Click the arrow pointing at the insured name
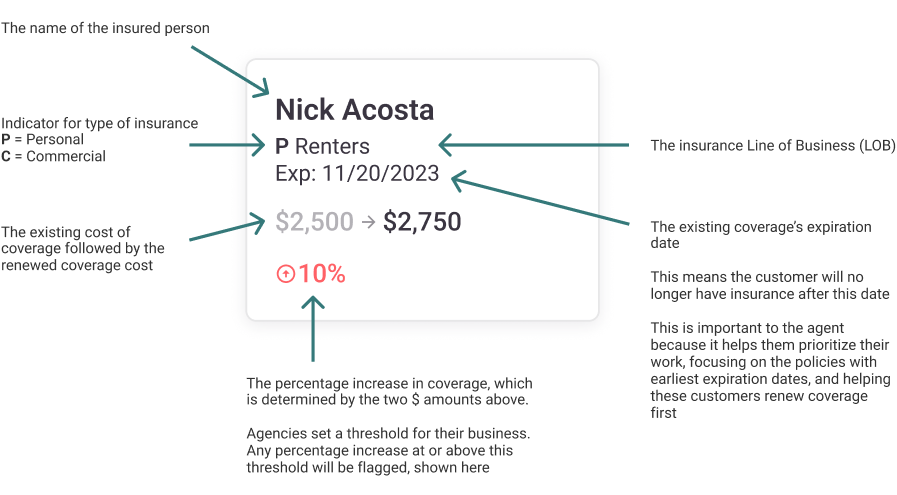 [x=230, y=71]
